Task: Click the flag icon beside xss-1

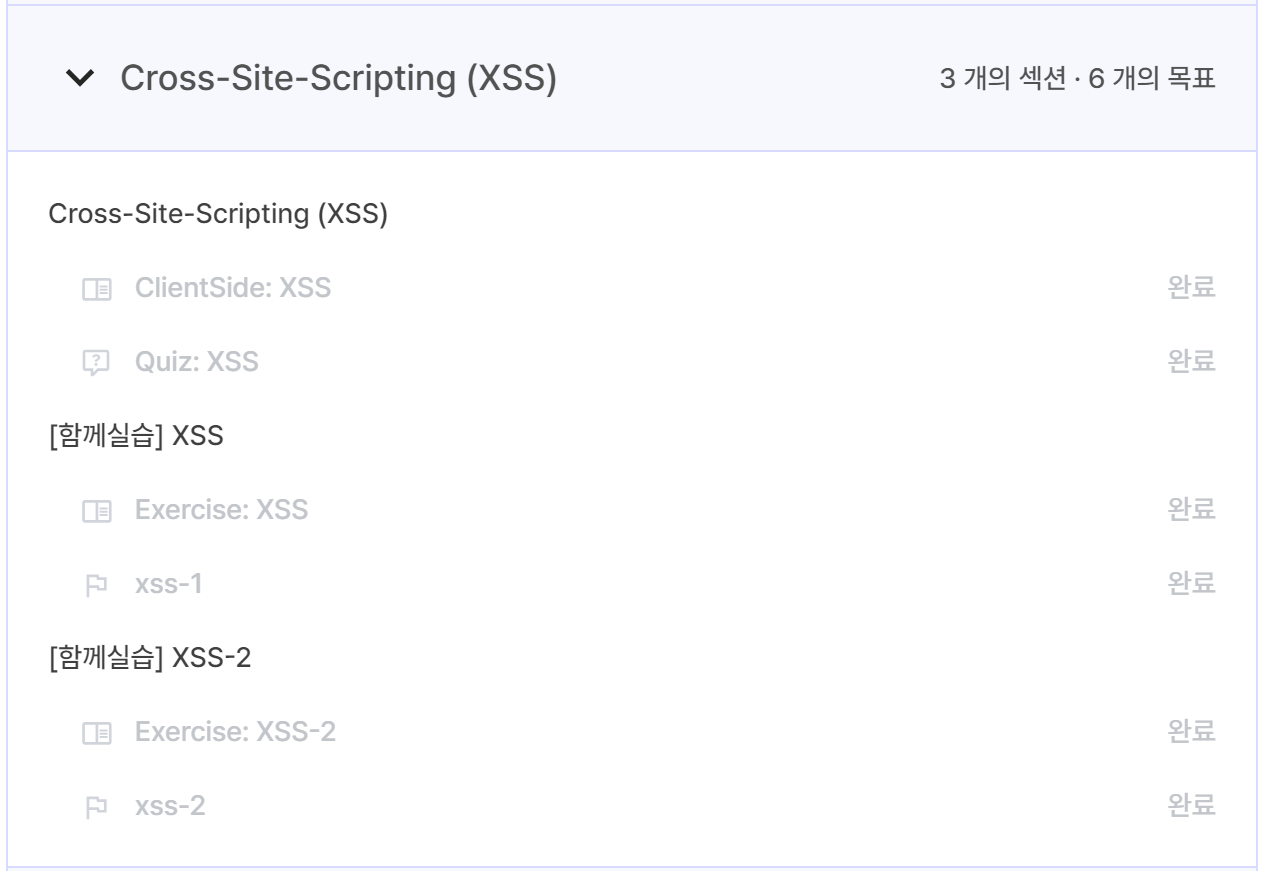Action: pos(95,584)
